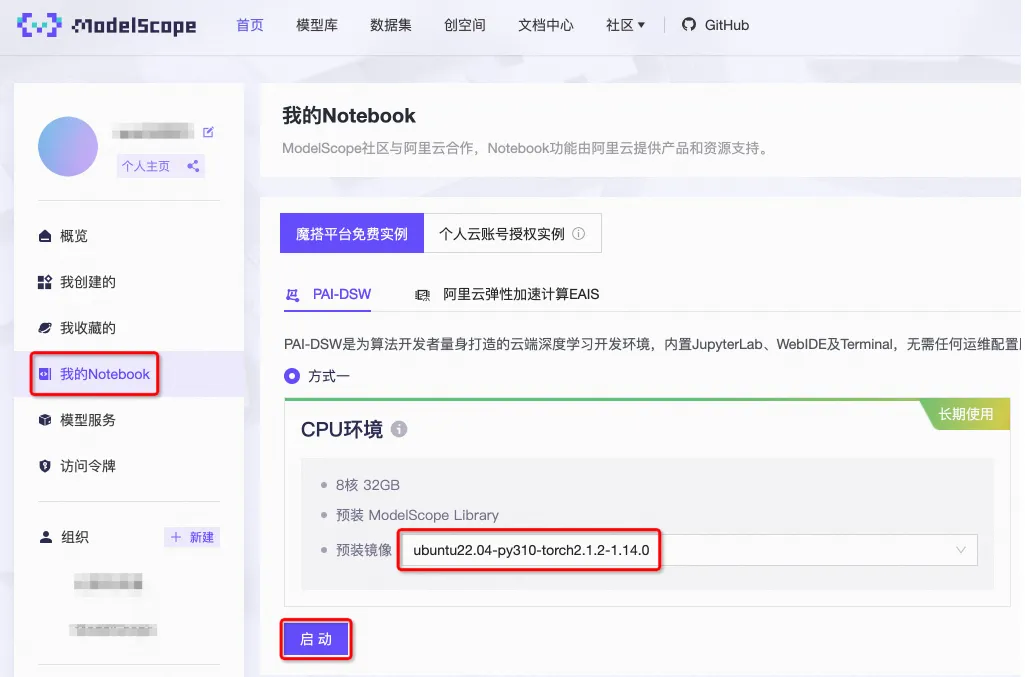Open 数据集 in top navigation
Viewport: 1025px width, 677px height.
pyautogui.click(x=391, y=25)
